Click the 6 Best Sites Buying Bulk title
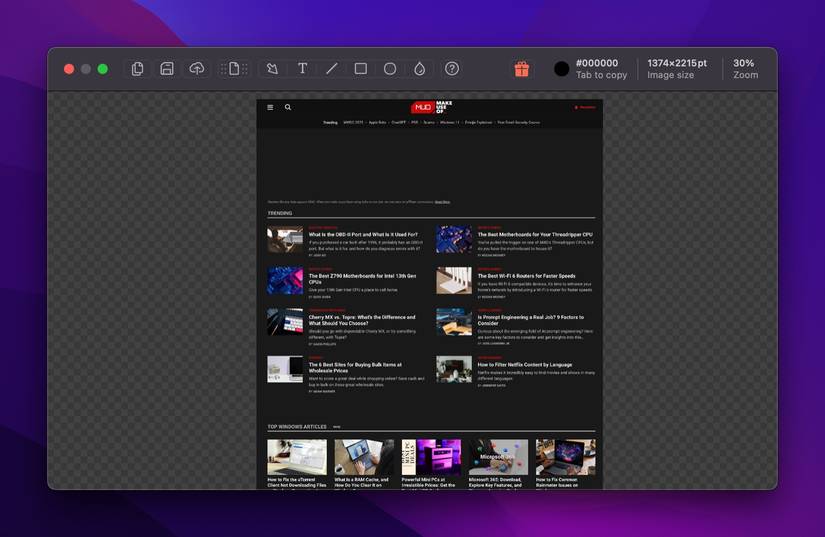This screenshot has width=825, height=537. [355, 368]
